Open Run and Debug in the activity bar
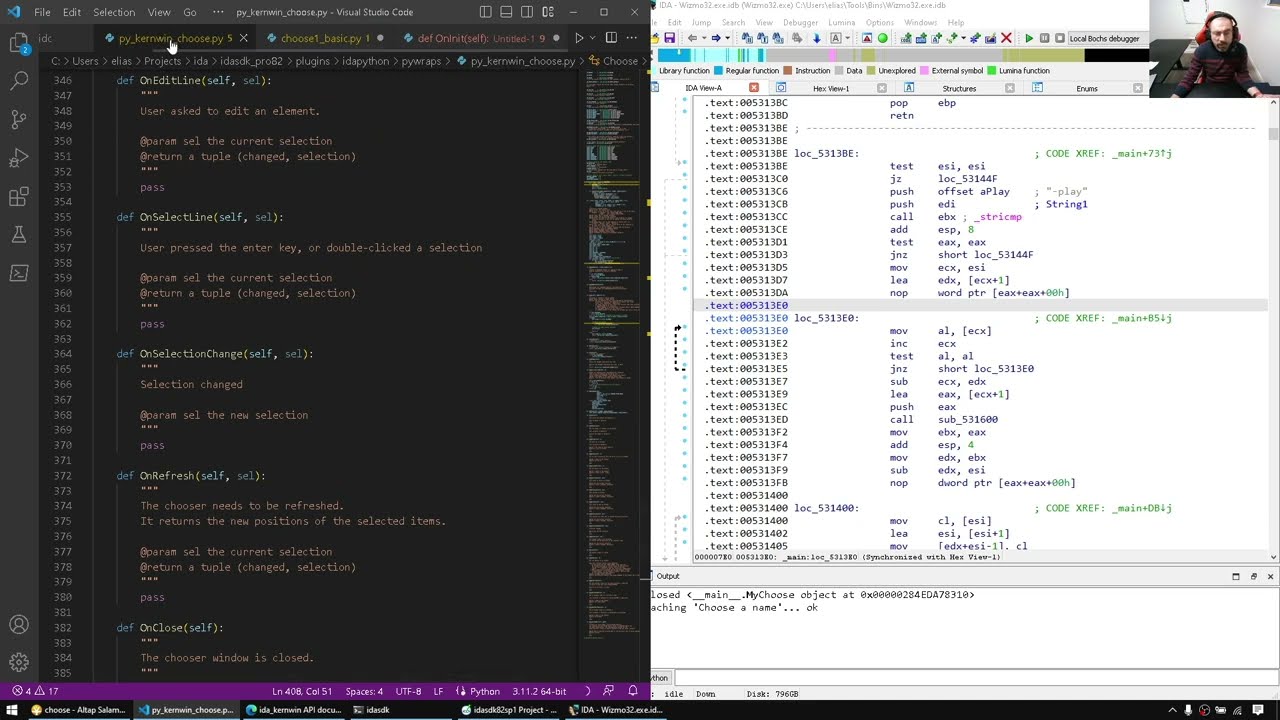This screenshot has width=1280, height=720. coord(19,158)
